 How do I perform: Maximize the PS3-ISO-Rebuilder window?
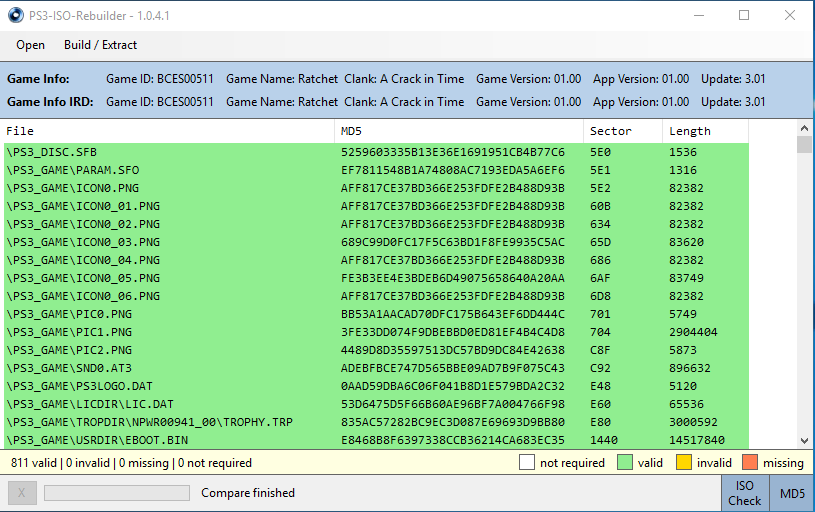point(744,15)
